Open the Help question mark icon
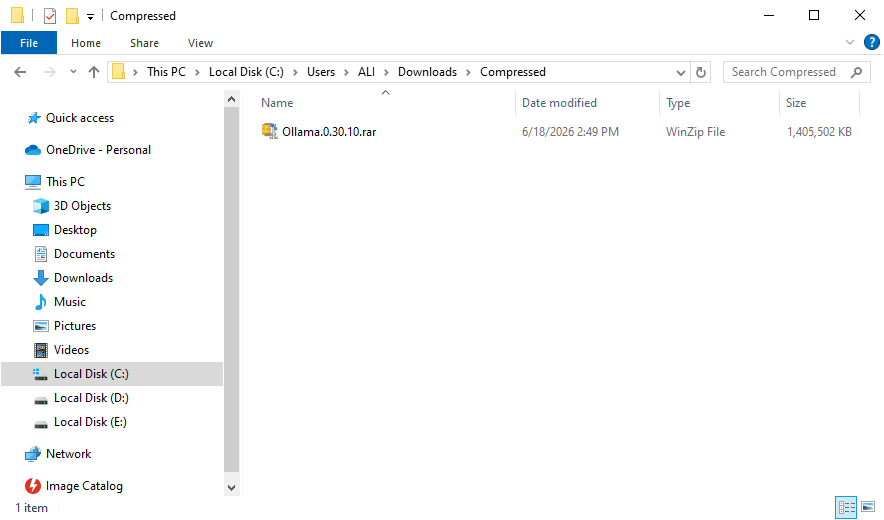This screenshot has width=884, height=520. 871,42
